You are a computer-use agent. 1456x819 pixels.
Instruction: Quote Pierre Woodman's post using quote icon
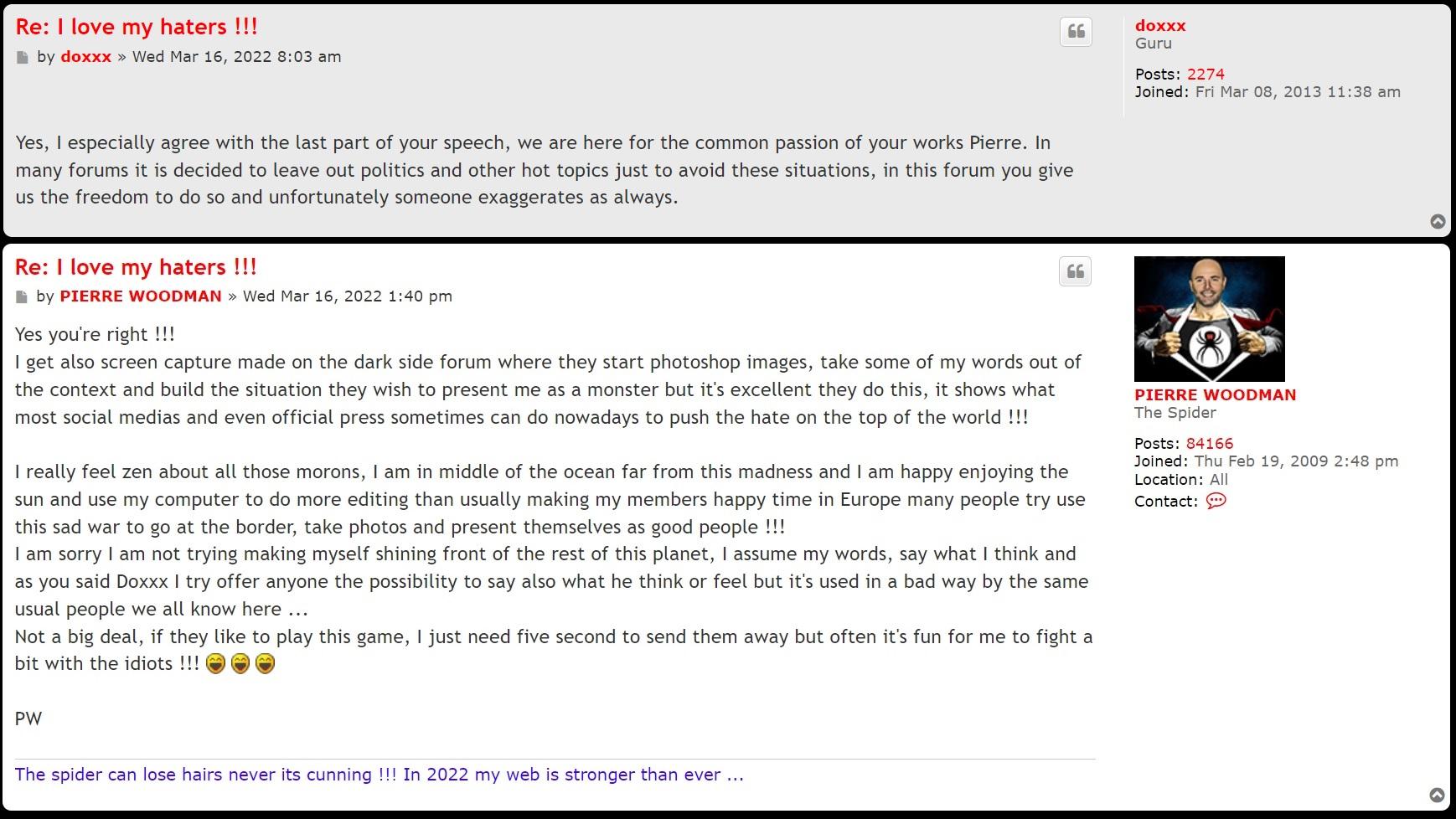(1076, 272)
